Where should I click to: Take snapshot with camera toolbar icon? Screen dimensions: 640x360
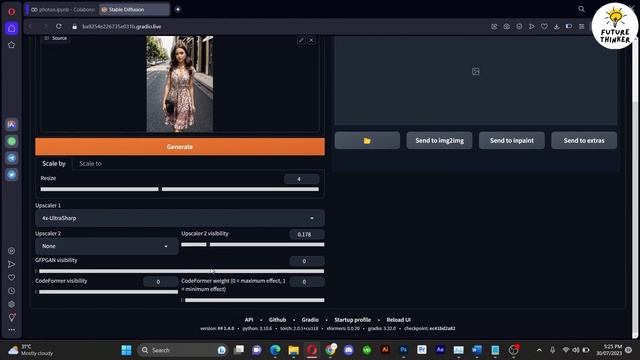tap(507, 26)
